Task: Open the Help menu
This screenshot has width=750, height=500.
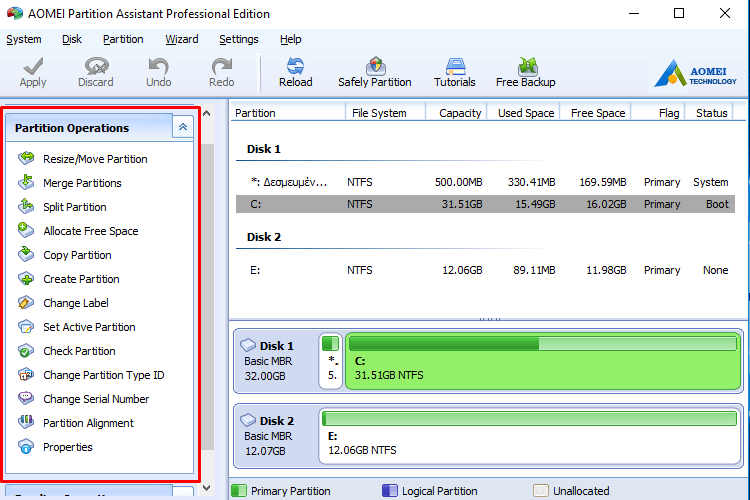Action: click(290, 39)
